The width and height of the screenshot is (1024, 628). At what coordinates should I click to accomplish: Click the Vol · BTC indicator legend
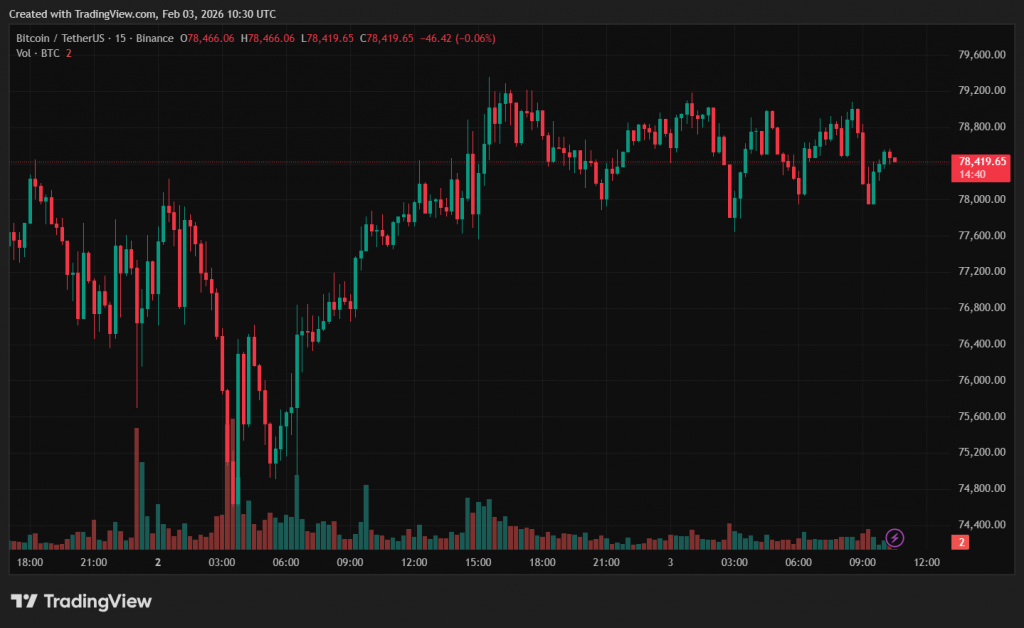click(x=37, y=53)
